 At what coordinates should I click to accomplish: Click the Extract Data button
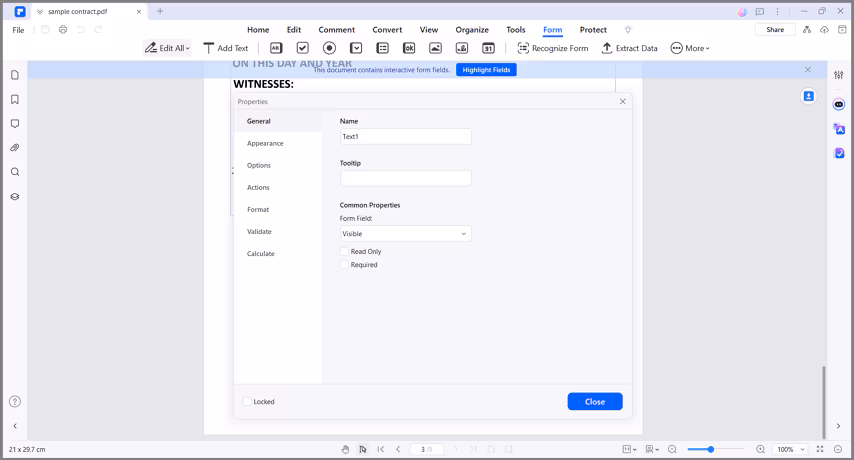coord(630,48)
